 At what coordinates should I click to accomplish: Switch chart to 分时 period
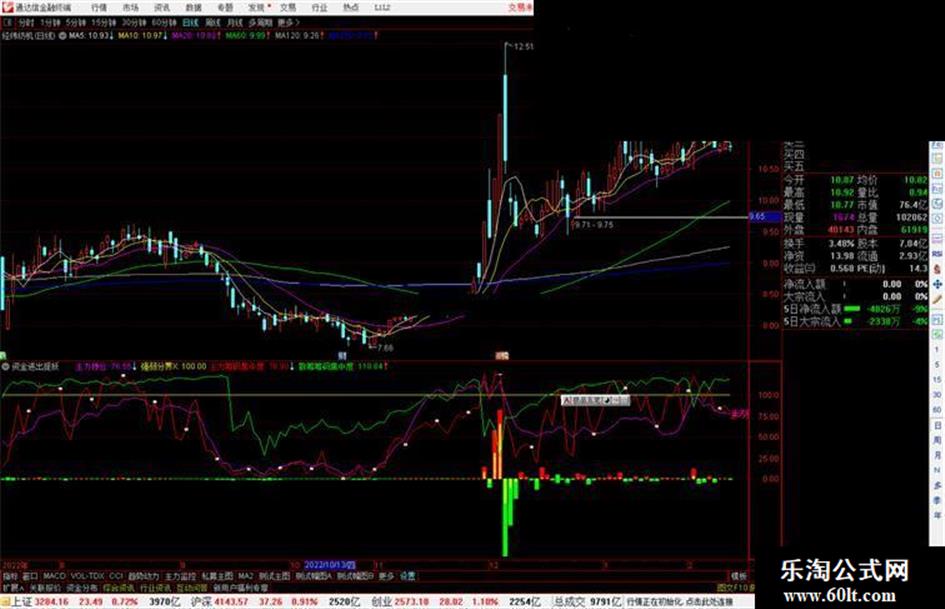pyautogui.click(x=26, y=22)
